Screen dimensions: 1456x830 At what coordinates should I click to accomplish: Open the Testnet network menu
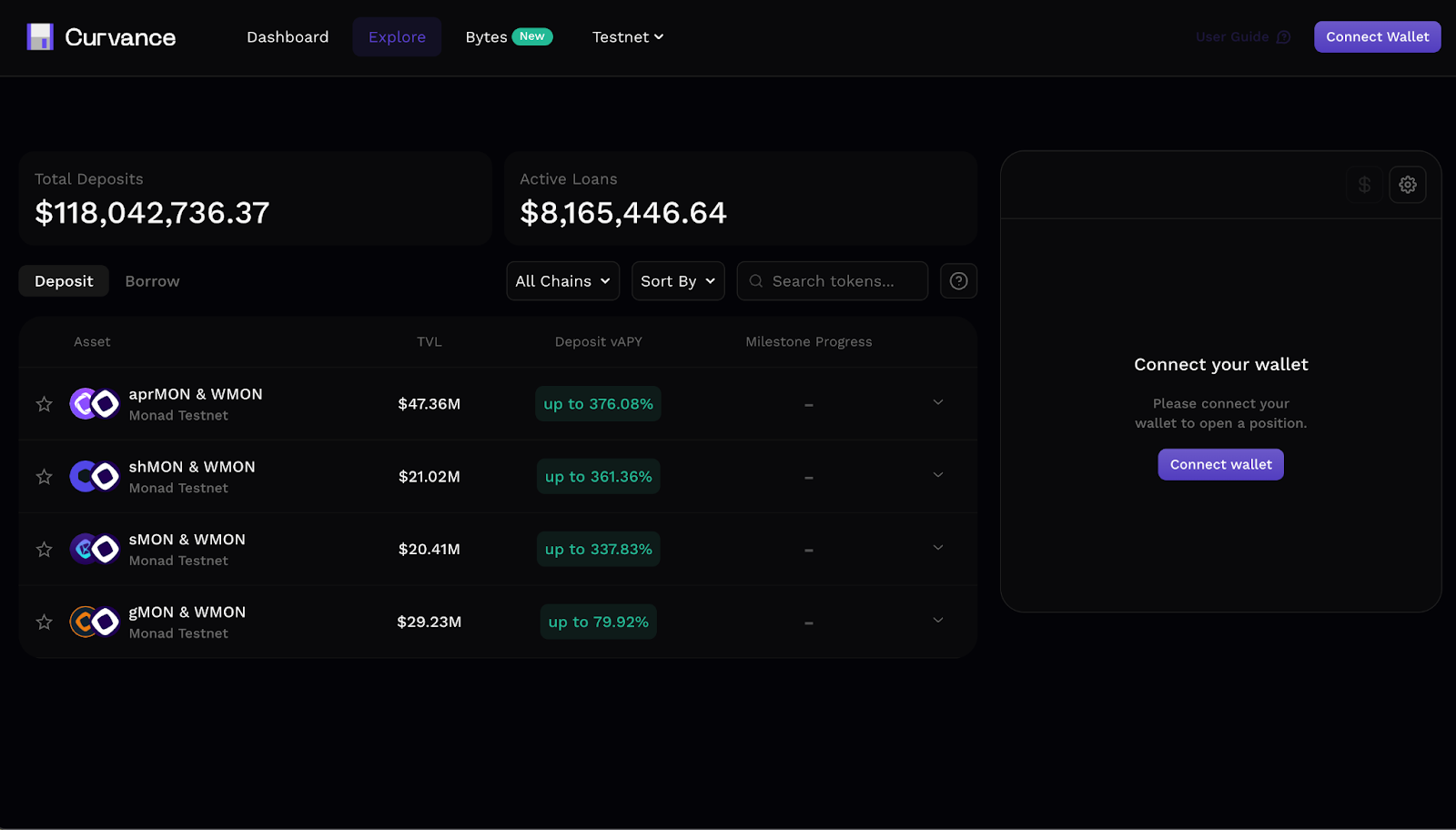(x=628, y=37)
